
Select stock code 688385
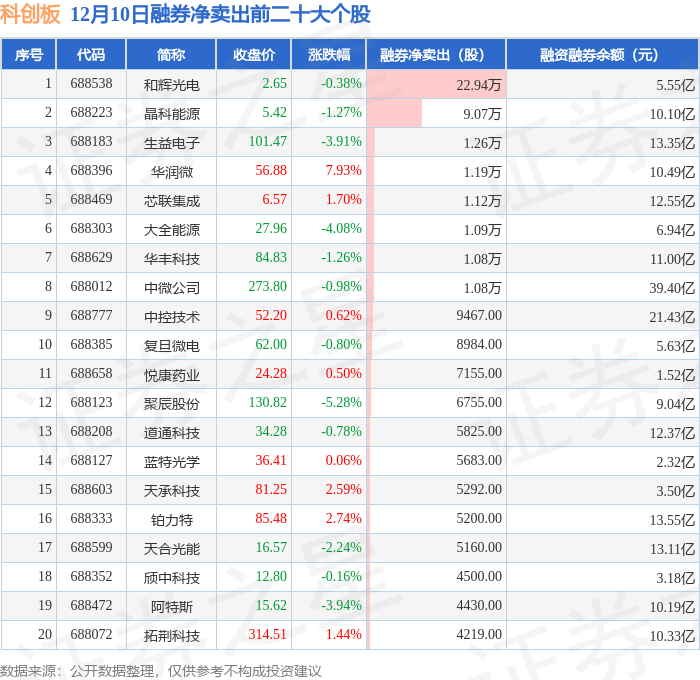(x=91, y=345)
